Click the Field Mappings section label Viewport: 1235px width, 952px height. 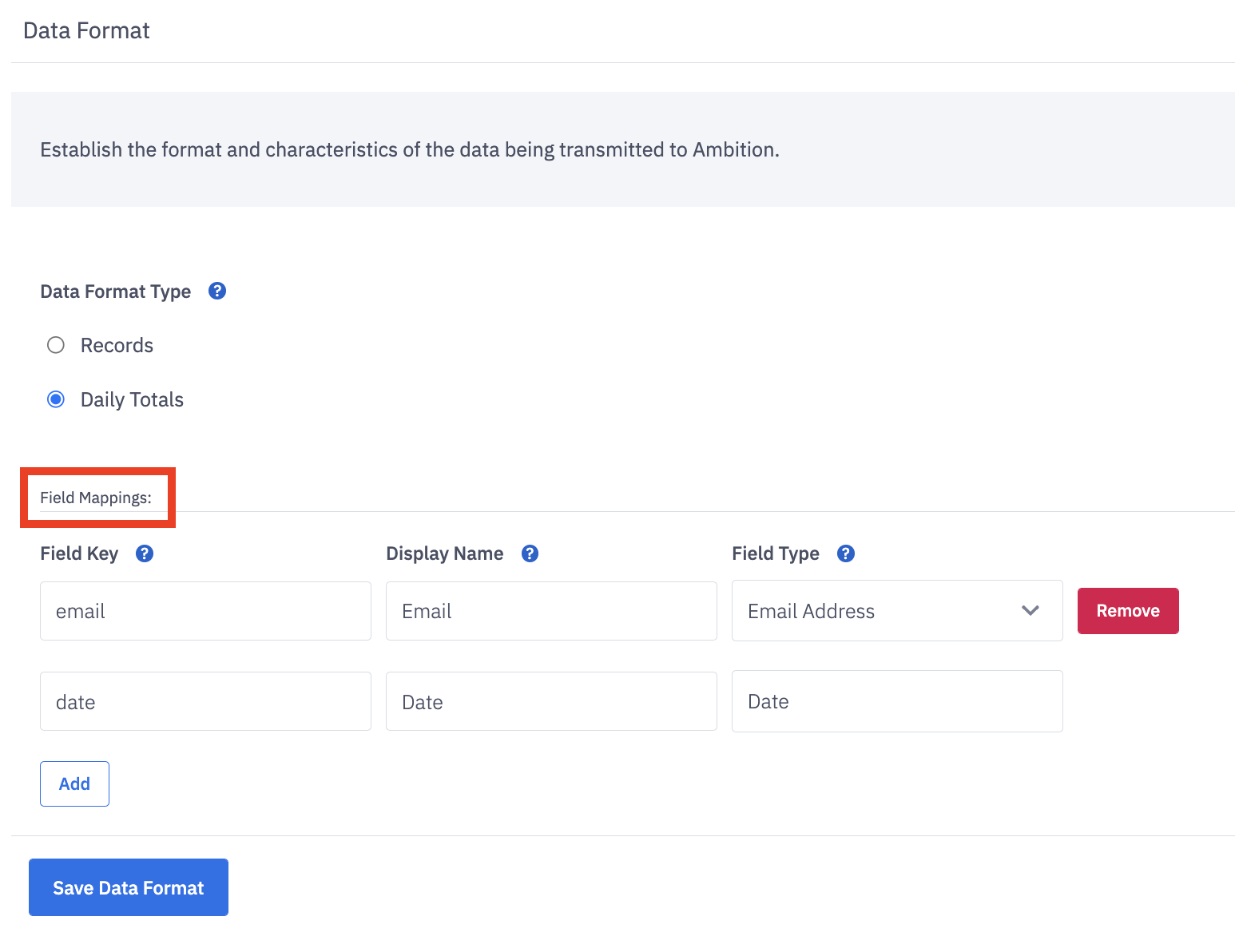96,498
